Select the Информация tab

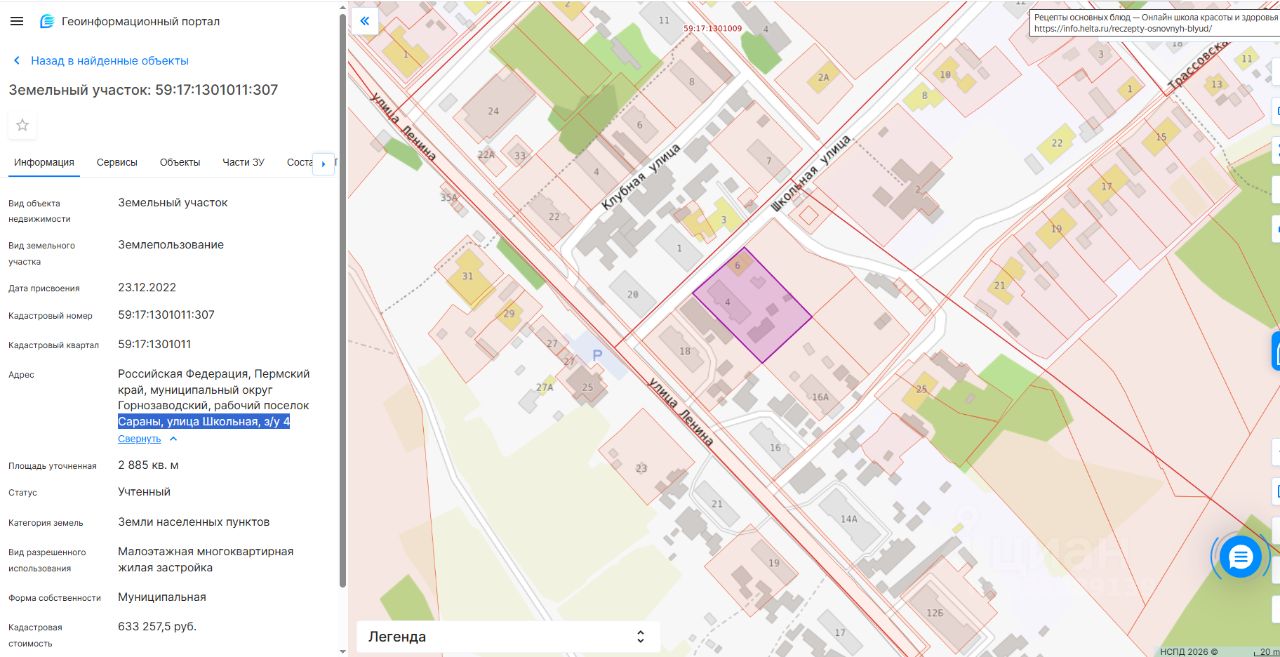[x=44, y=162]
